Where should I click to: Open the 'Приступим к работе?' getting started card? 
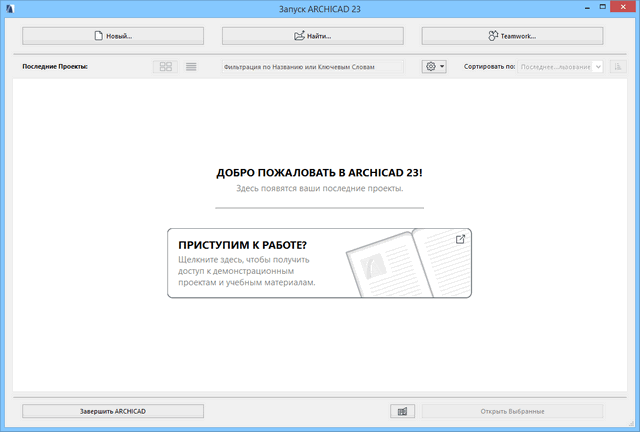point(250,262)
